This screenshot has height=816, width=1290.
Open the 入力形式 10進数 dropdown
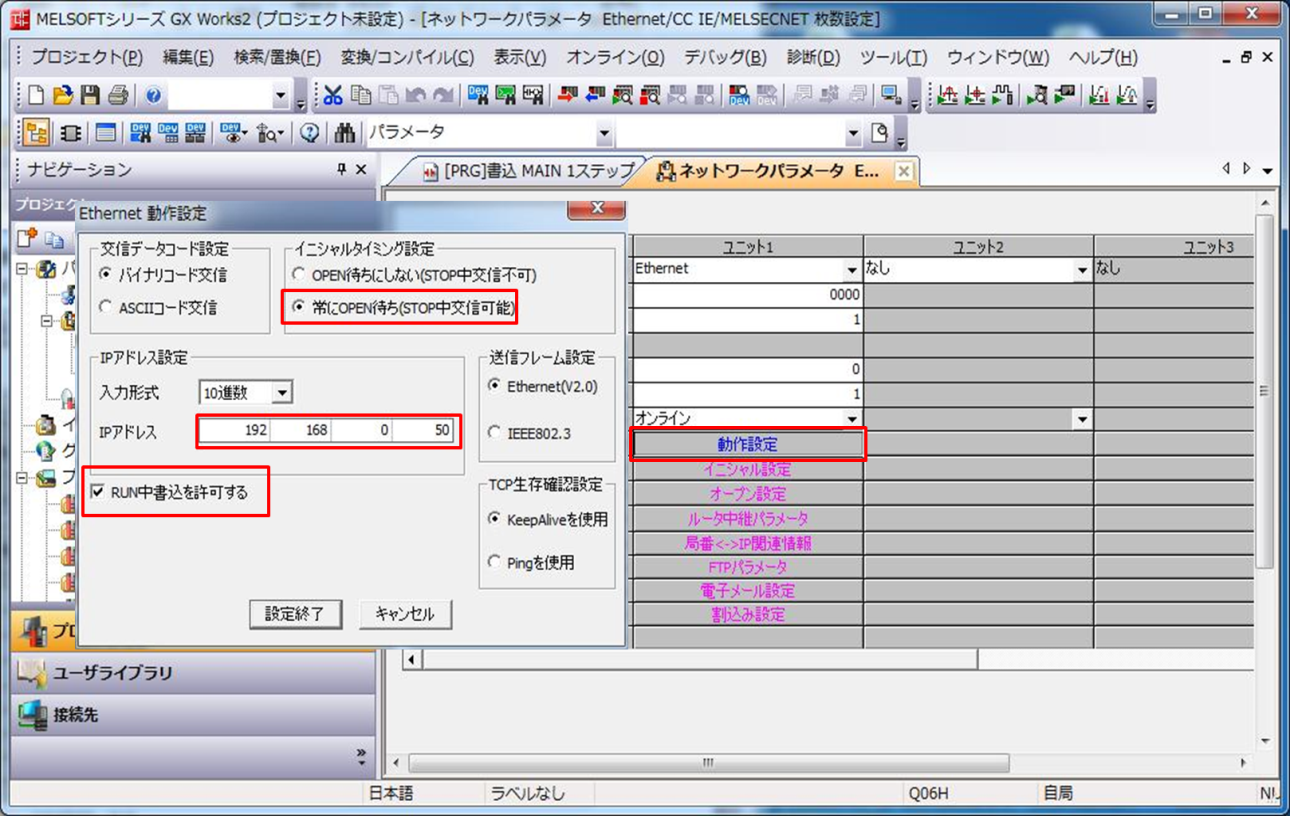[281, 393]
